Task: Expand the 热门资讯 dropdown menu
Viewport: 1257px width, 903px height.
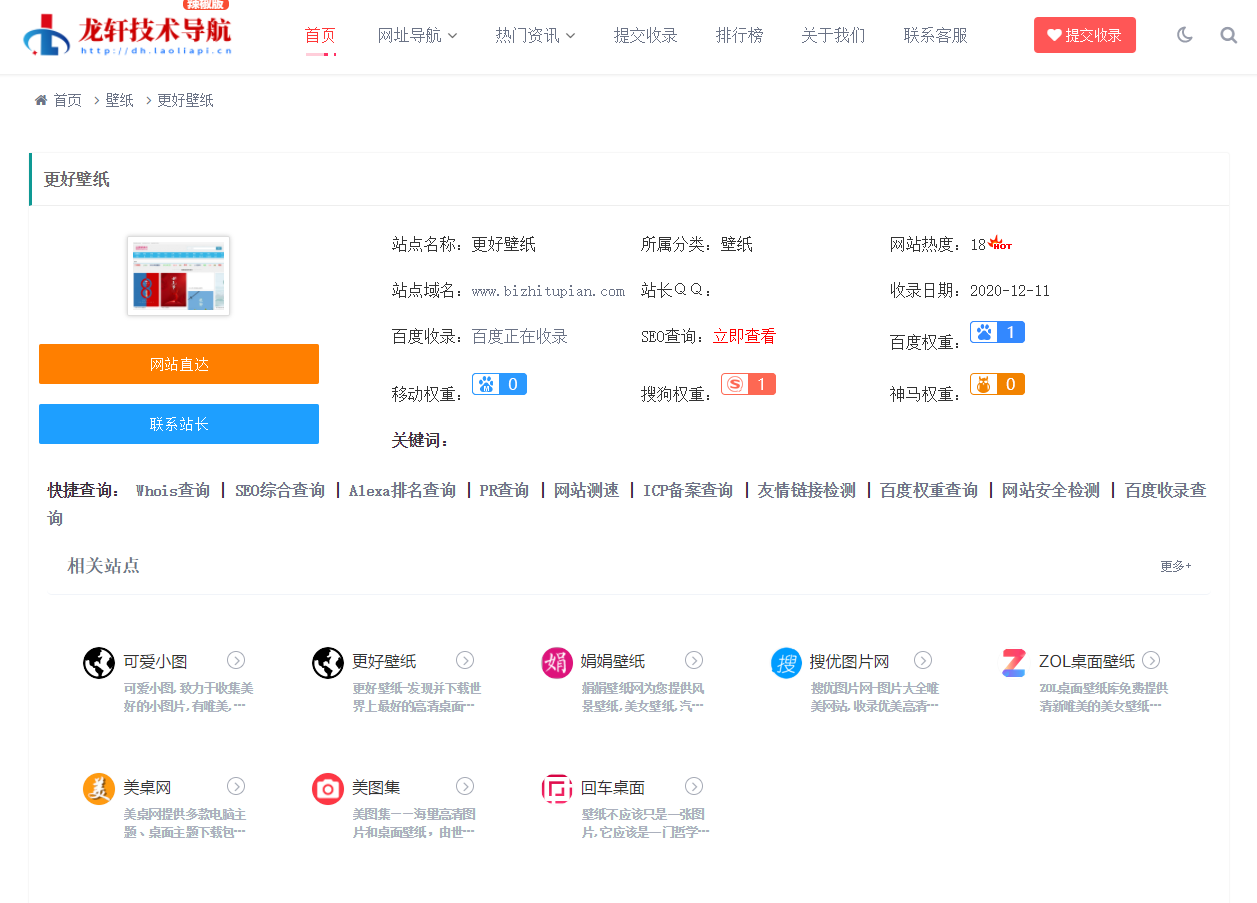Action: tap(535, 35)
